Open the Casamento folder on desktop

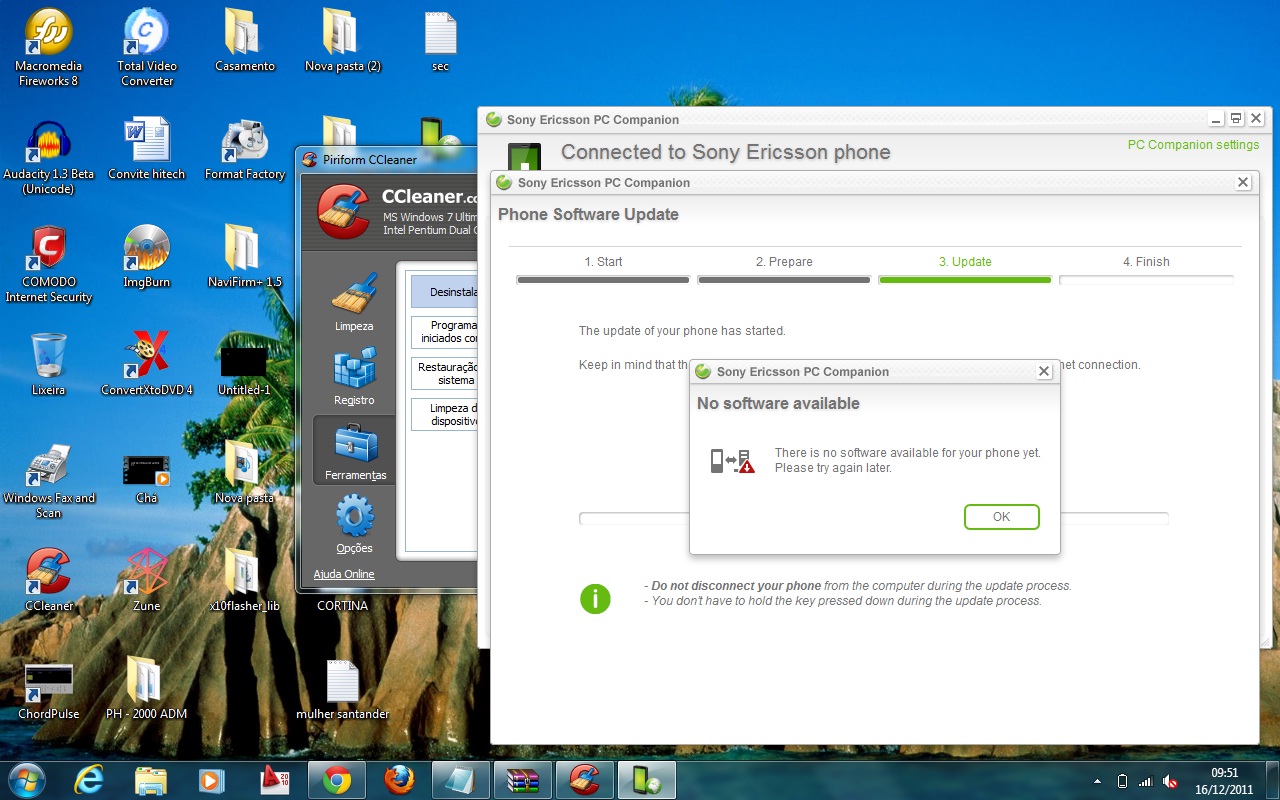(245, 40)
